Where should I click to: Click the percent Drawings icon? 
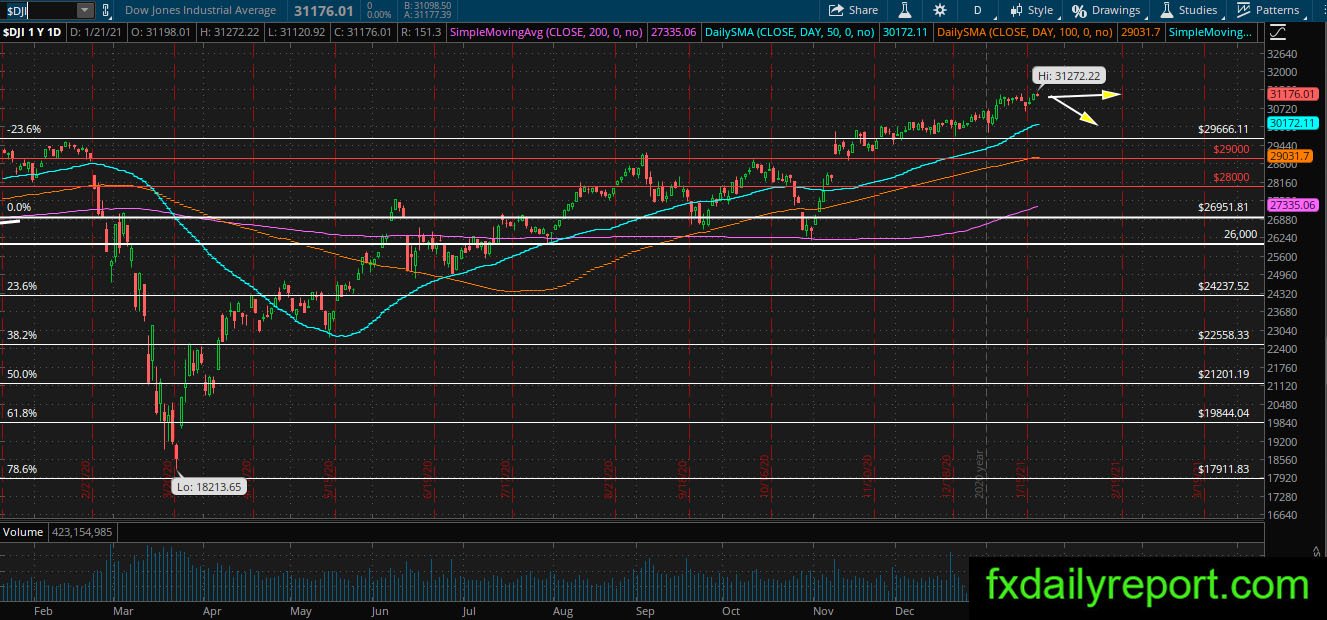point(1079,10)
